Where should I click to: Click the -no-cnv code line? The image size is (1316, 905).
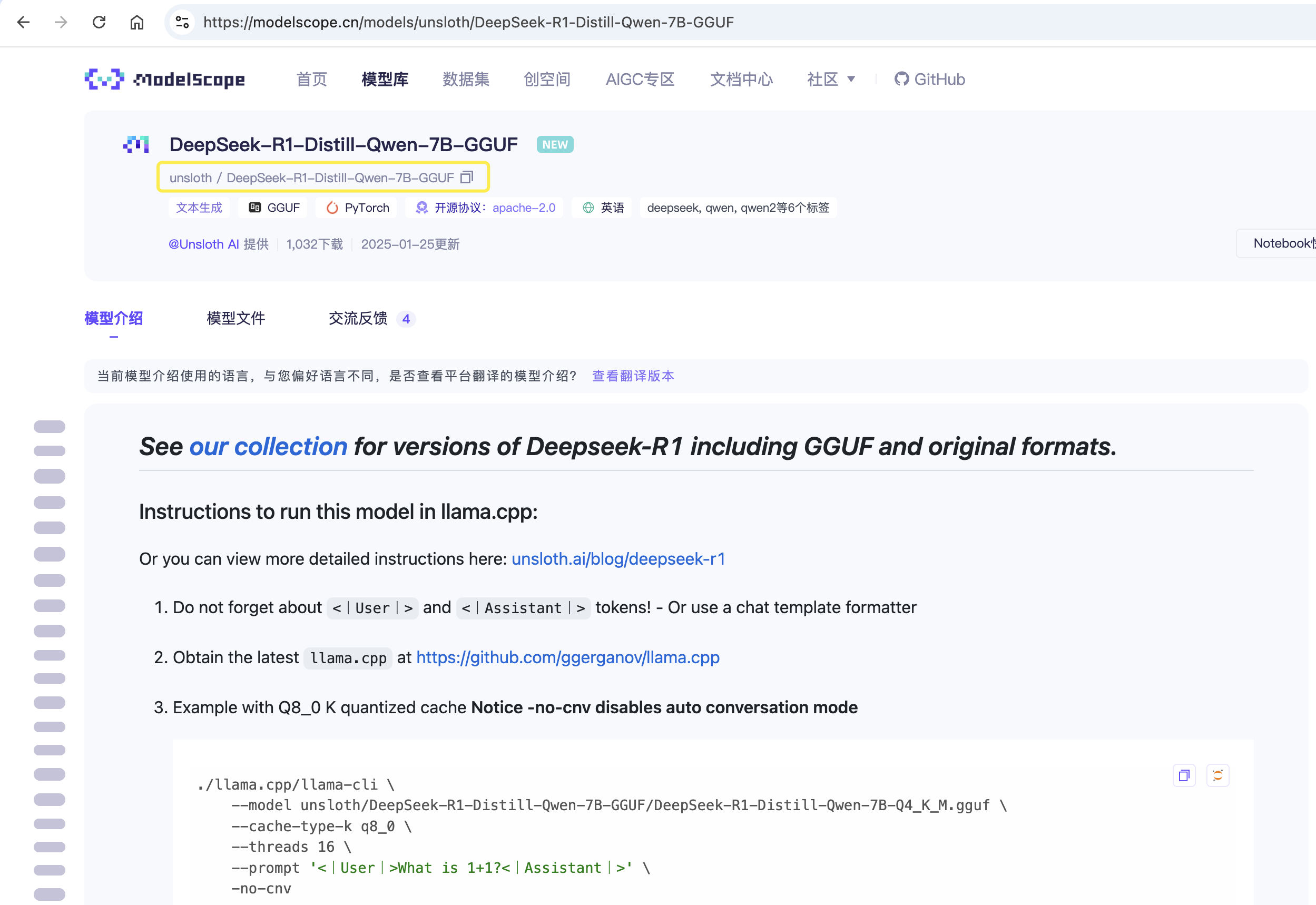pos(261,889)
